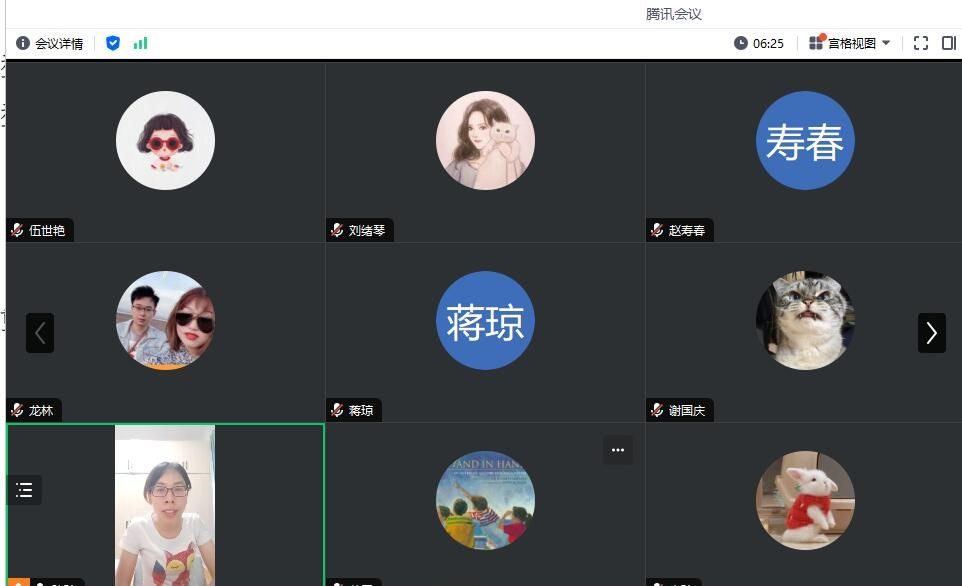Screen dimensions: 962x586
Task: Click the 06:25 meeting timer
Action: point(759,43)
